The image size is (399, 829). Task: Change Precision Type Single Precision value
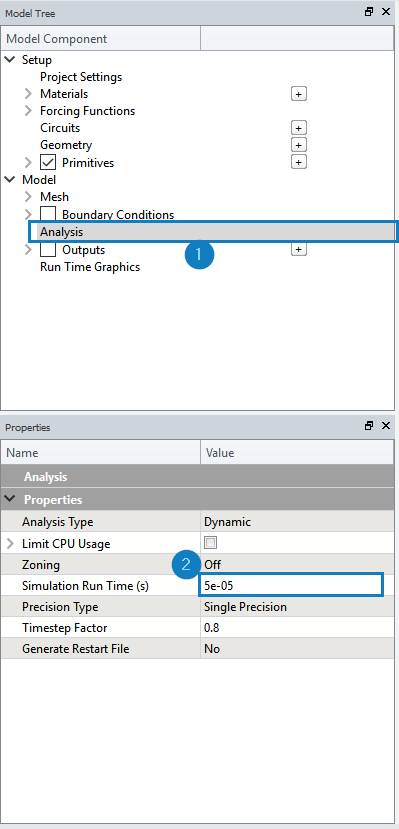[x=297, y=607]
